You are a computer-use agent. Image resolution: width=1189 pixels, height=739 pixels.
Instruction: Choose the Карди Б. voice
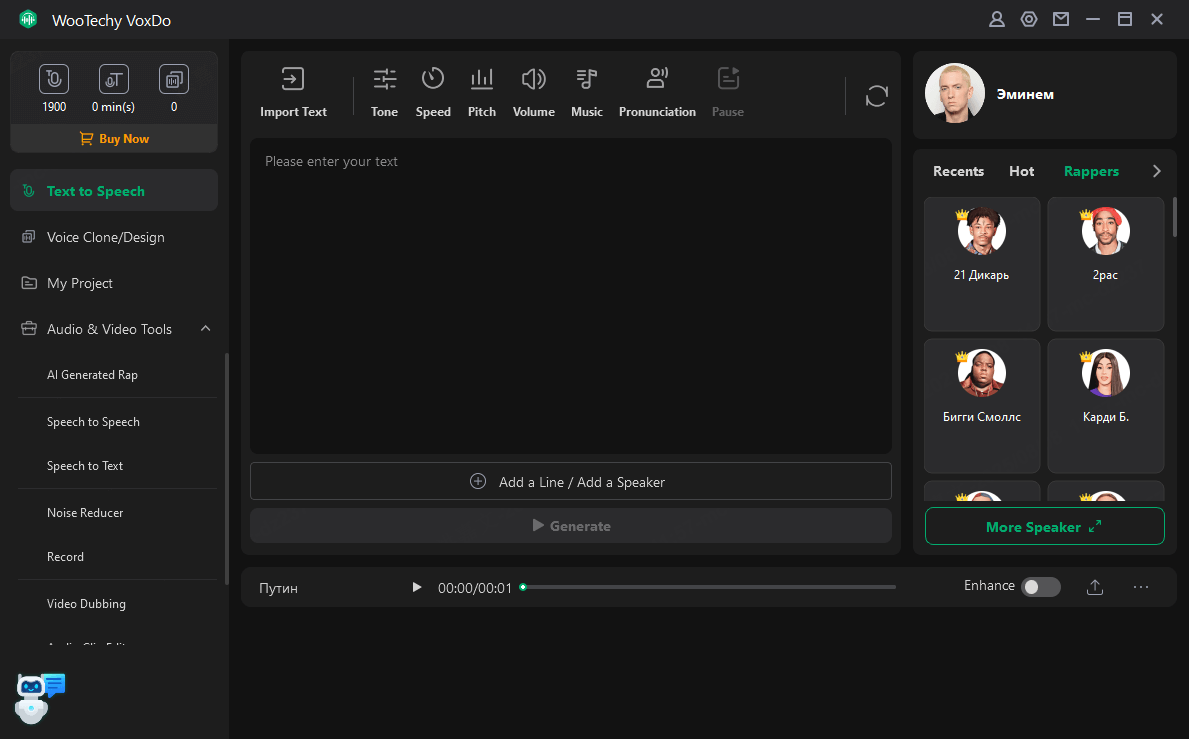[x=1106, y=406]
